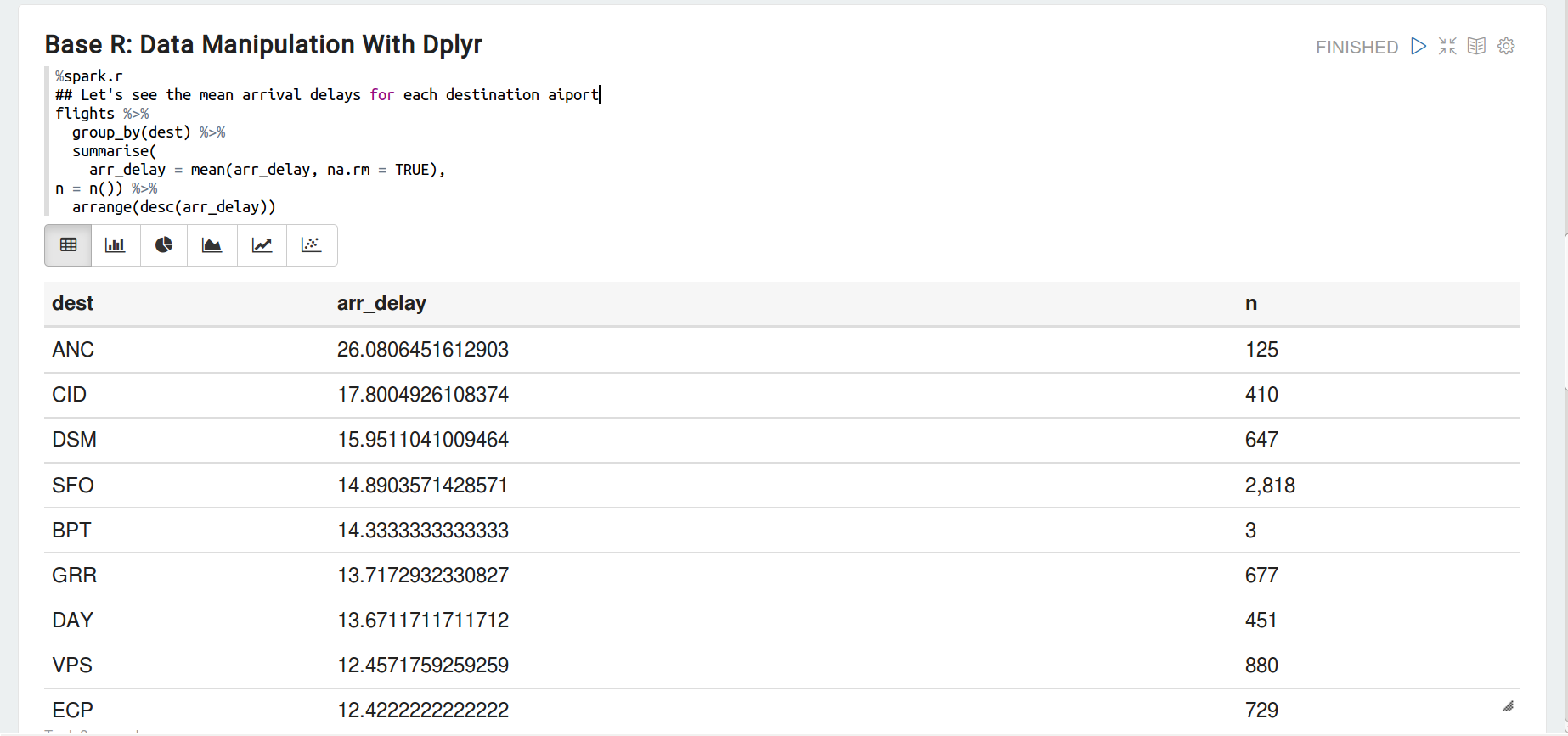The height and width of the screenshot is (736, 1568).
Task: Select the DAY destination cell
Action: 72,620
